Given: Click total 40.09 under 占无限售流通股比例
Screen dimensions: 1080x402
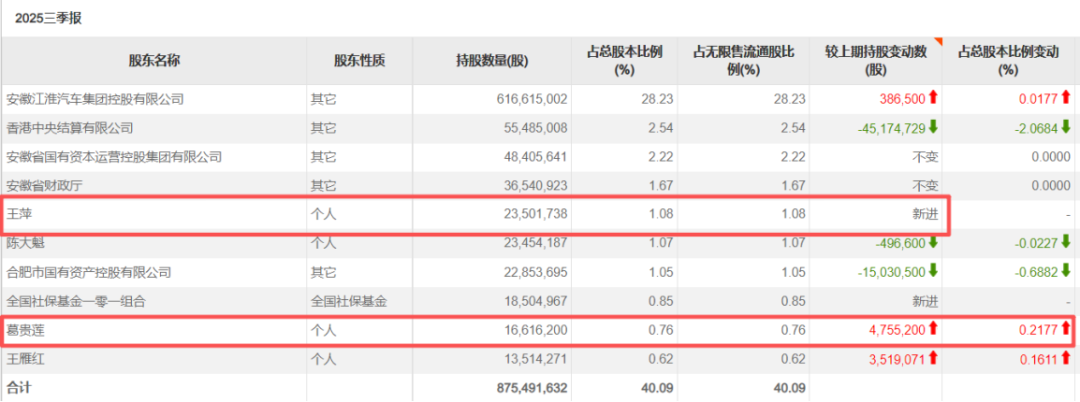Looking at the screenshot, I should tap(791, 388).
